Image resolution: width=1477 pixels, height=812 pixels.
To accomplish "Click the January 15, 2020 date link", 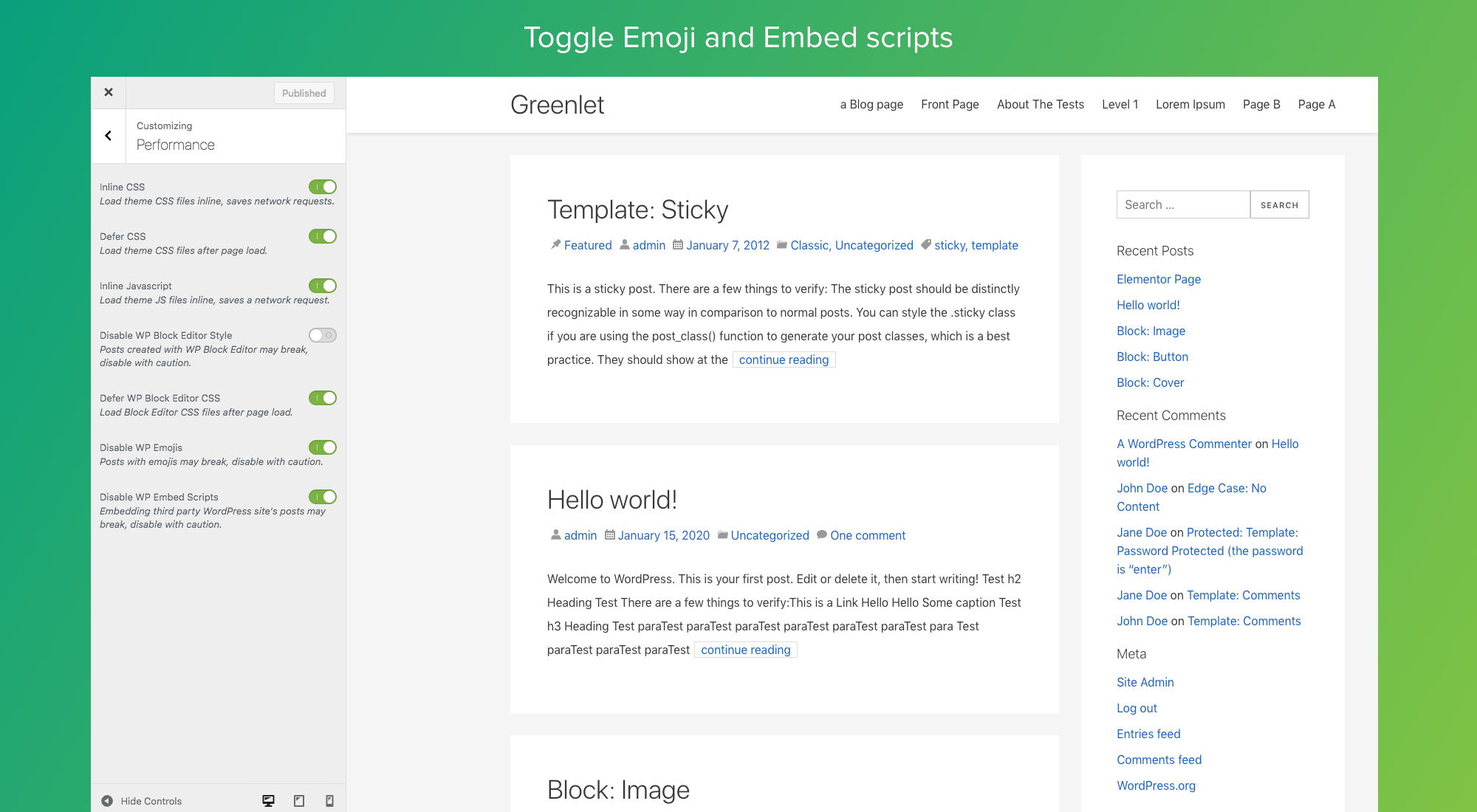I will pos(664,535).
